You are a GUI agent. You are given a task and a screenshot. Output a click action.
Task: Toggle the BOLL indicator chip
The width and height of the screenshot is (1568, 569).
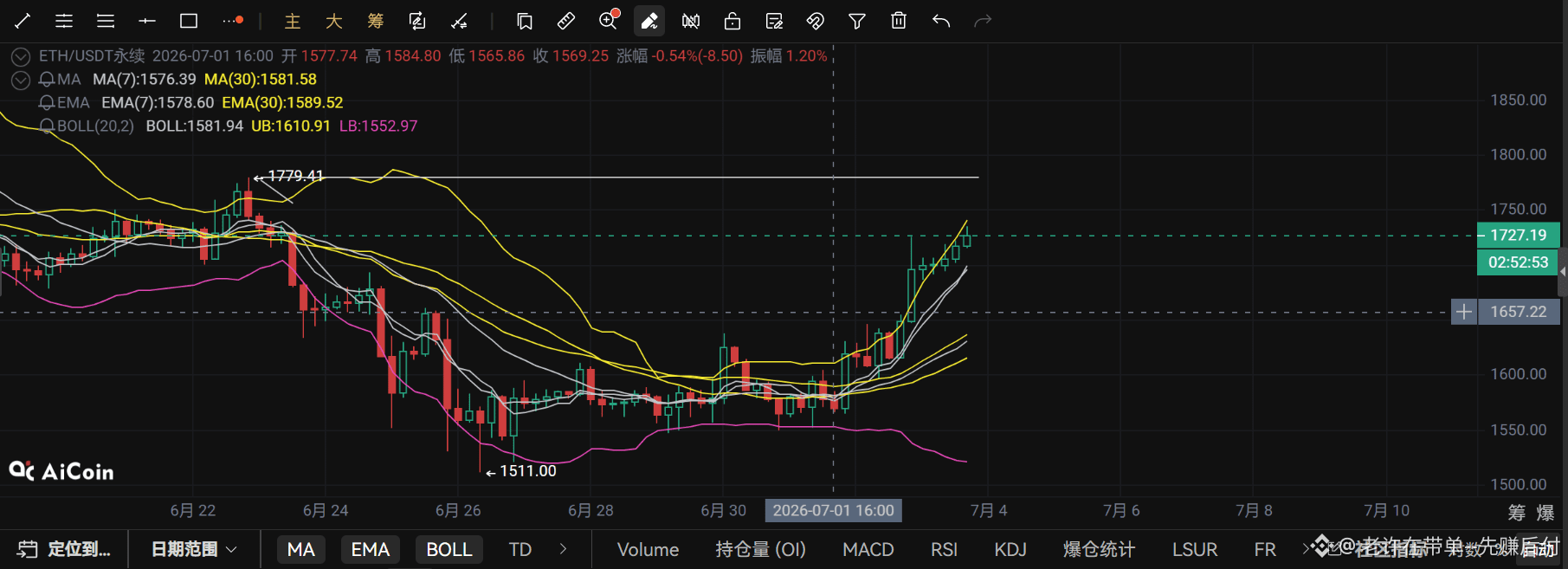pos(448,549)
